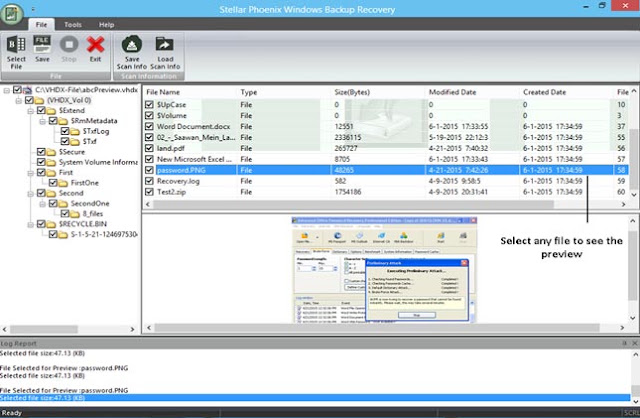
Task: Collapse the abcPreview.vhdx root node
Action: pos(7,90)
